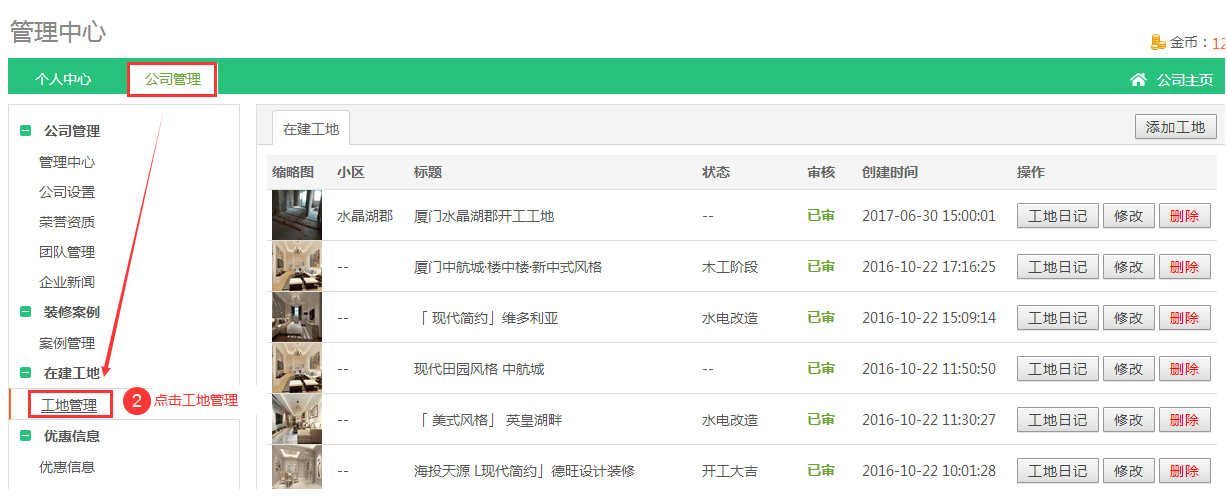Delete the 「现代简约」维多利亚 entry
Viewport: 1227px width, 498px height.
[x=1183, y=318]
